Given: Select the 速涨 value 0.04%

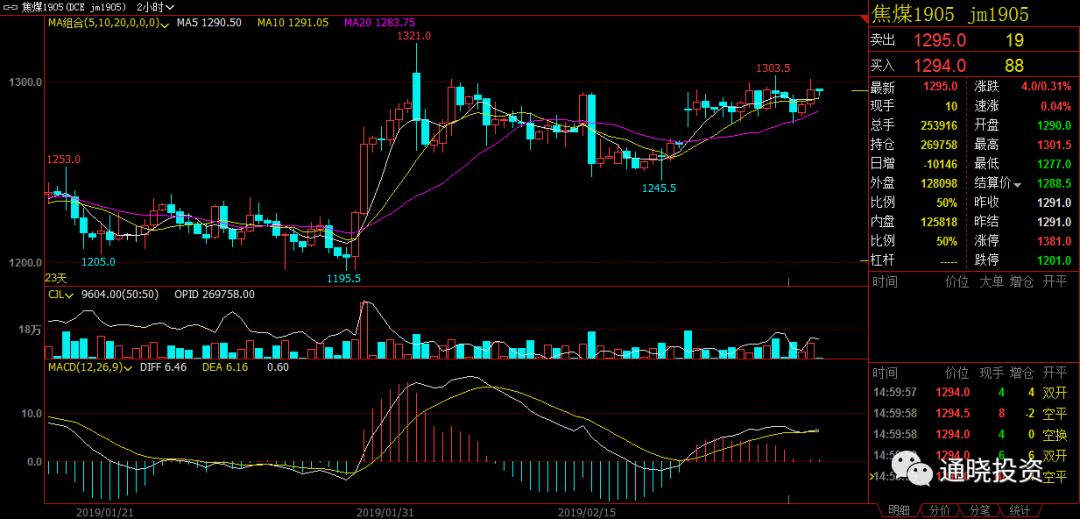Looking at the screenshot, I should [1055, 107].
